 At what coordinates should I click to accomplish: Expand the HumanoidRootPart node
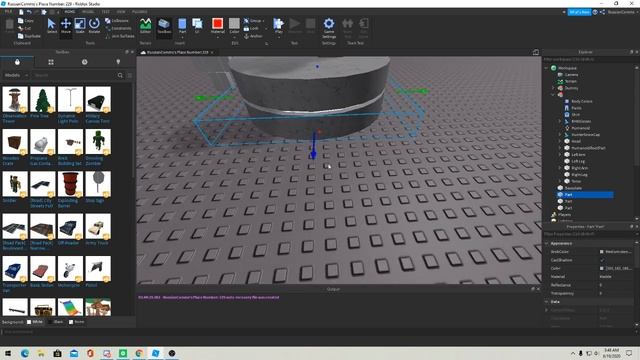560,148
